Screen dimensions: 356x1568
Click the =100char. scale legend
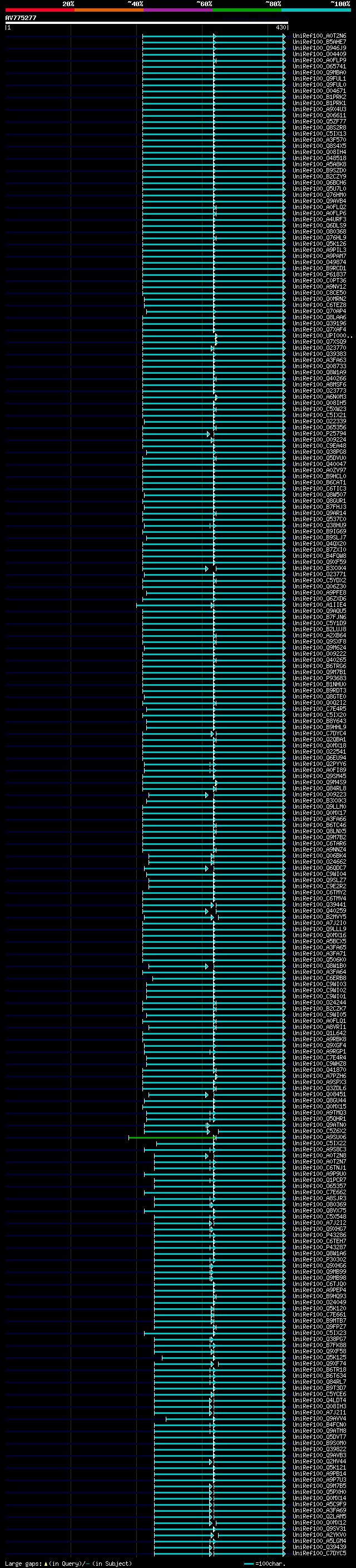point(264,1564)
